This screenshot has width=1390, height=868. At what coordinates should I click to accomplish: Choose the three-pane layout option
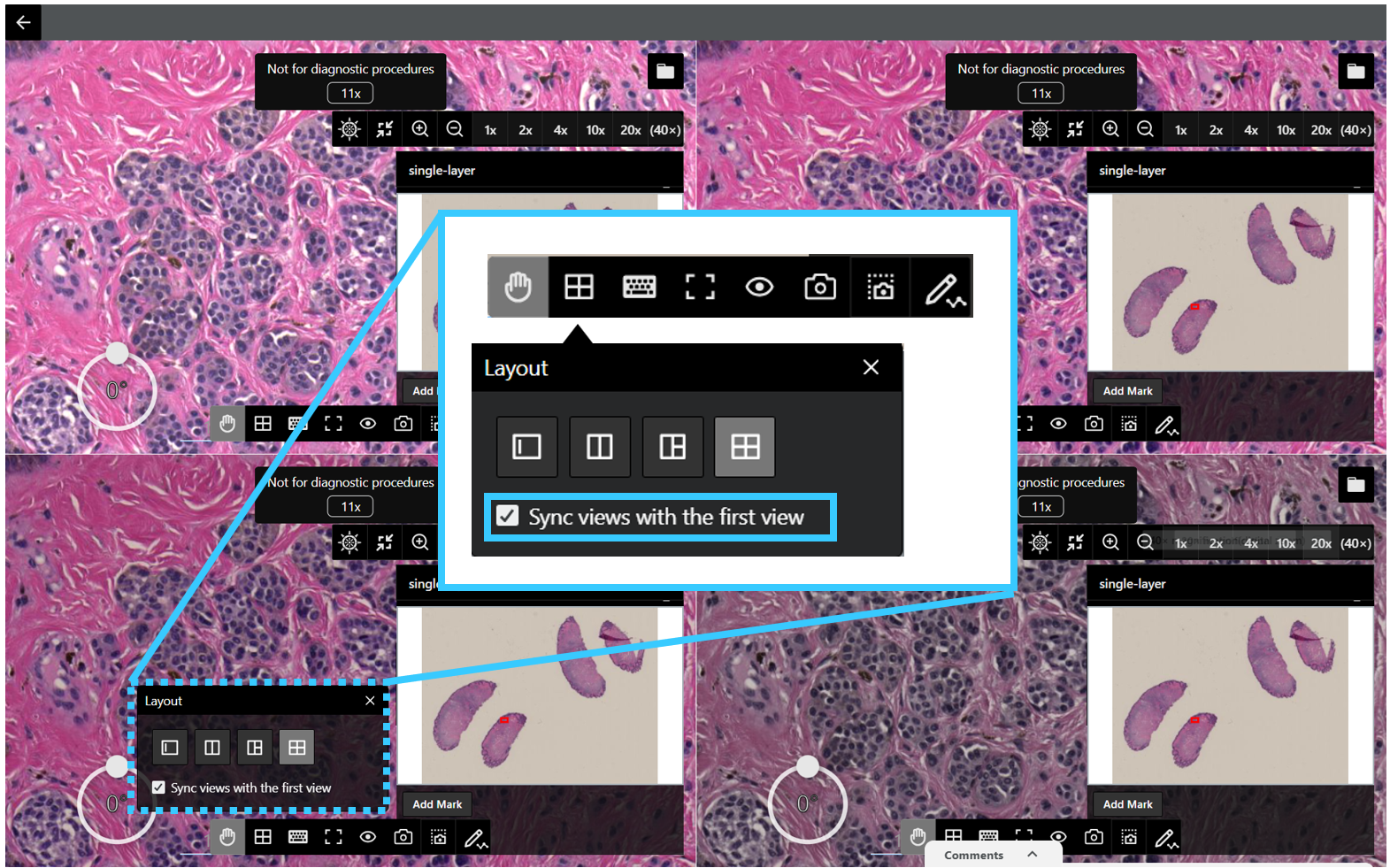click(x=255, y=748)
